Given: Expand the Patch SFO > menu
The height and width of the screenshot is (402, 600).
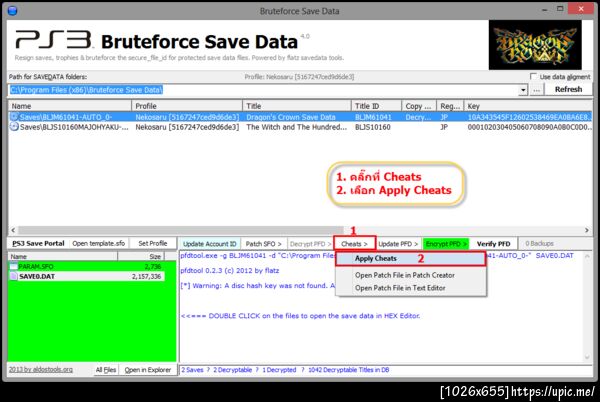Looking at the screenshot, I should [x=264, y=244].
